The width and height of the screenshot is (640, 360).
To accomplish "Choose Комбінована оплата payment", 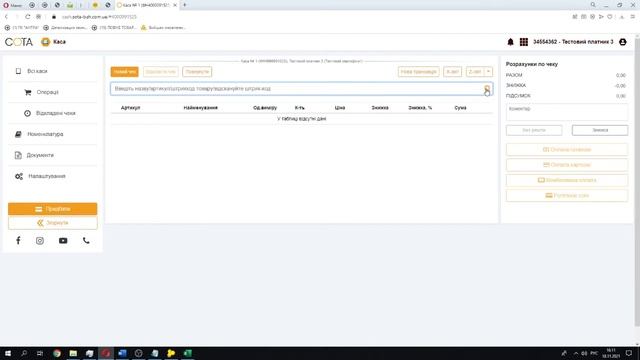I will 567,180.
